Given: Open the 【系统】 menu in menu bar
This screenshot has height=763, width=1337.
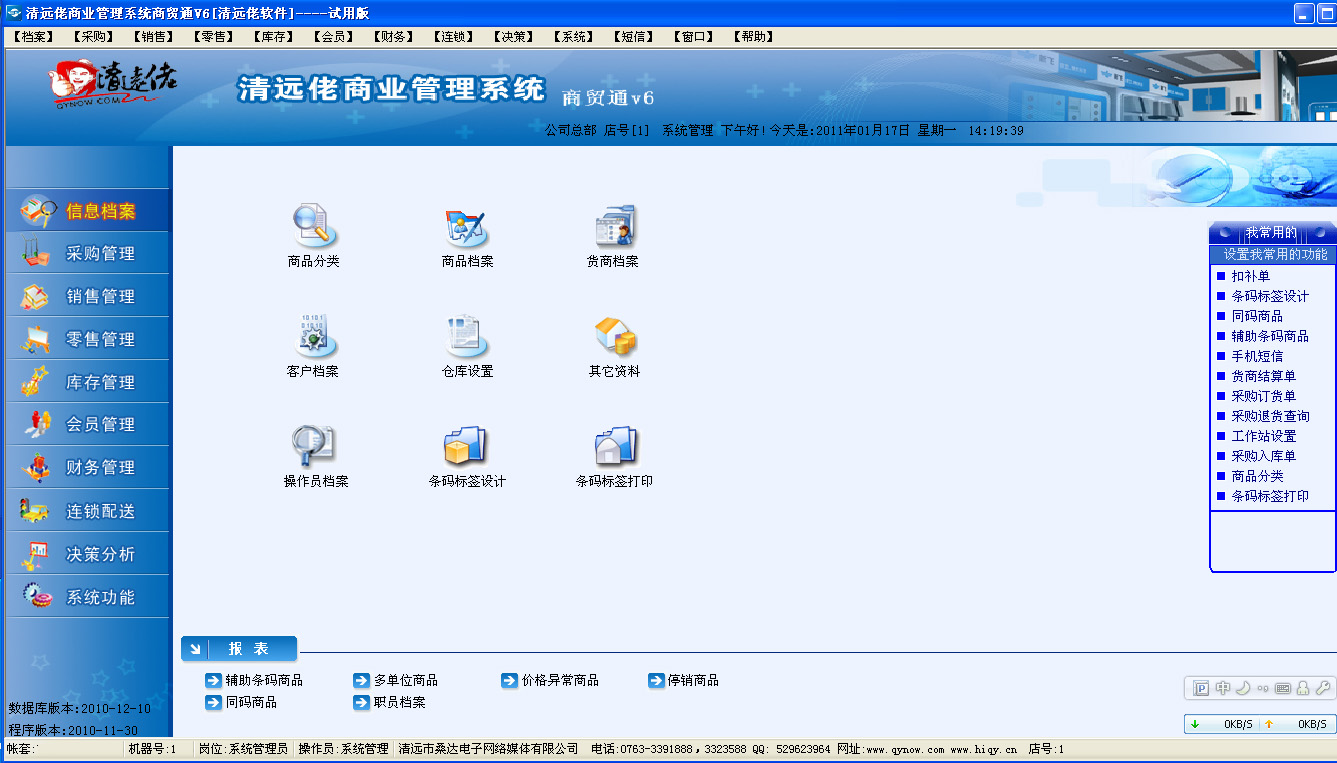Looking at the screenshot, I should pos(573,37).
